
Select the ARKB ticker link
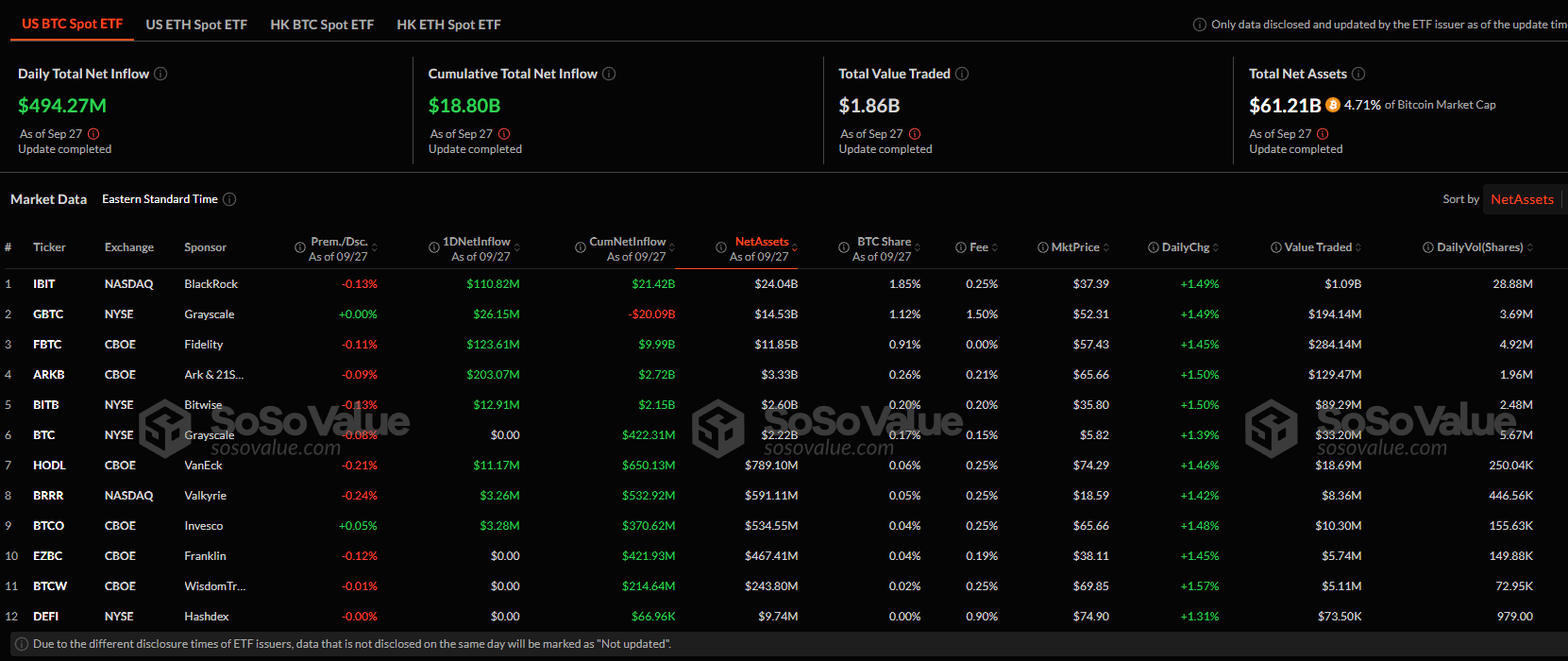49,375
